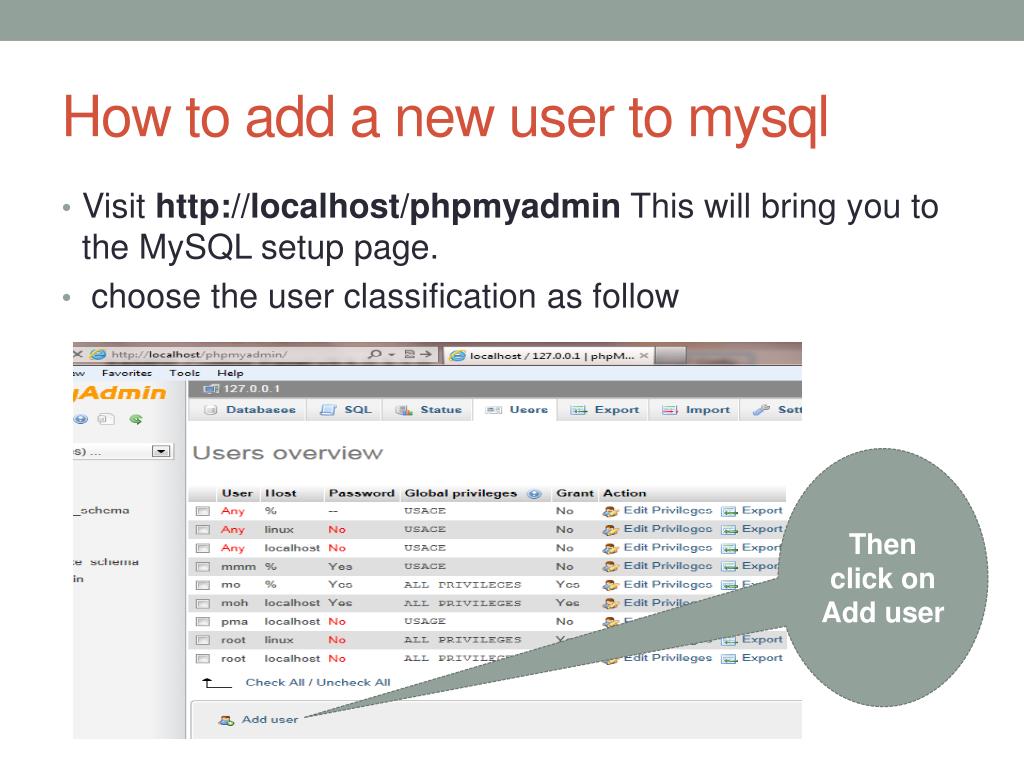
Task: Select the Users tab
Action: 516,410
